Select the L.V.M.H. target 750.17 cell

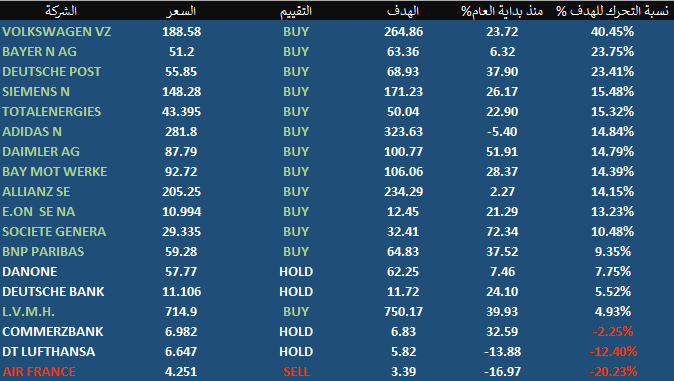click(403, 311)
